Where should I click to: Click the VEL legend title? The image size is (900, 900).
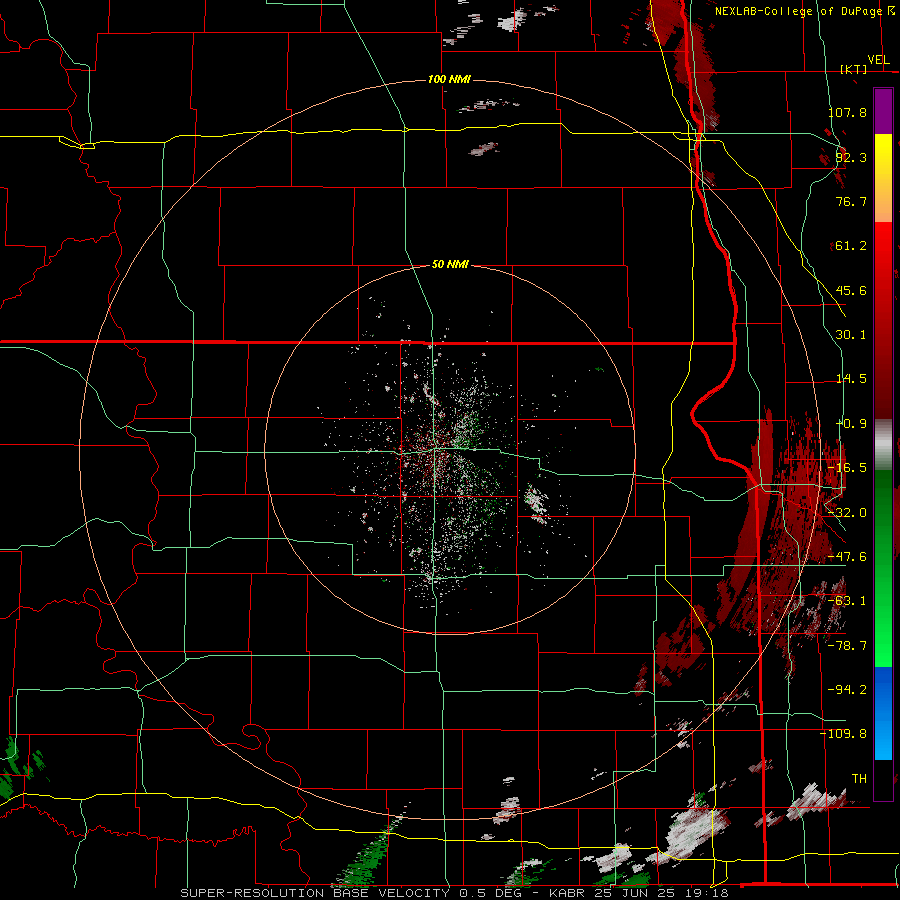pos(878,60)
